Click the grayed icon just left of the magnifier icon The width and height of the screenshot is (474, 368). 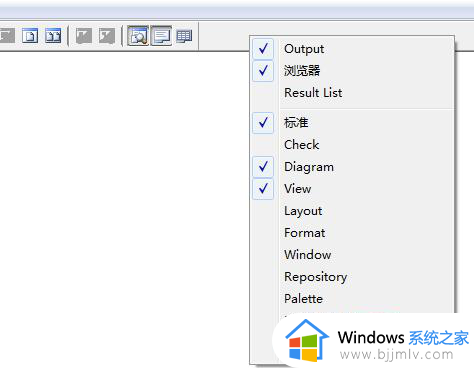pyautogui.click(x=107, y=36)
